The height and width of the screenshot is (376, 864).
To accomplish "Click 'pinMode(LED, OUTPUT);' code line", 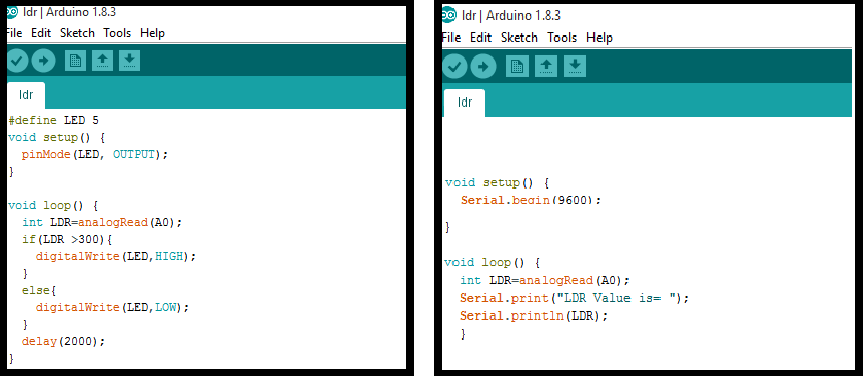I will (94, 154).
